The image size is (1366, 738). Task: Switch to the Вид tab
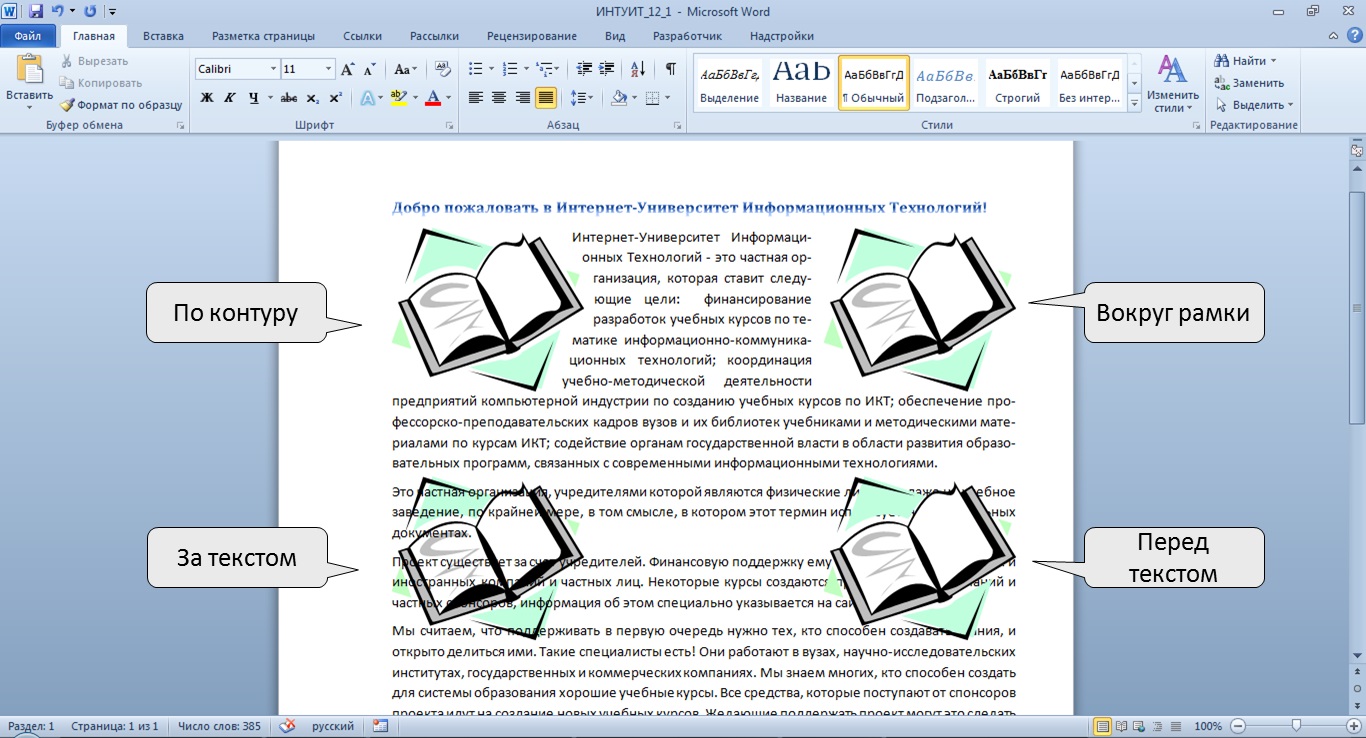pos(615,36)
